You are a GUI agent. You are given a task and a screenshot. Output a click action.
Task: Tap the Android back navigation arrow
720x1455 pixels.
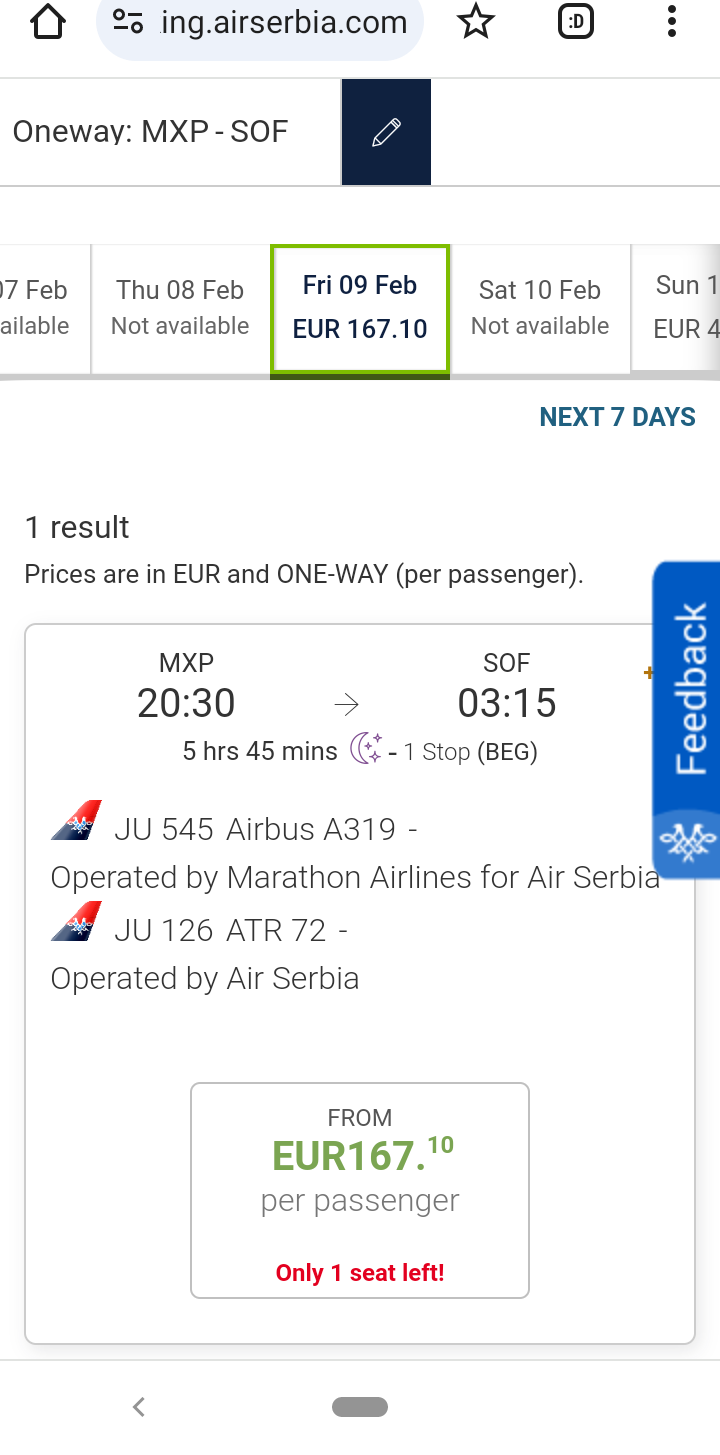139,1407
